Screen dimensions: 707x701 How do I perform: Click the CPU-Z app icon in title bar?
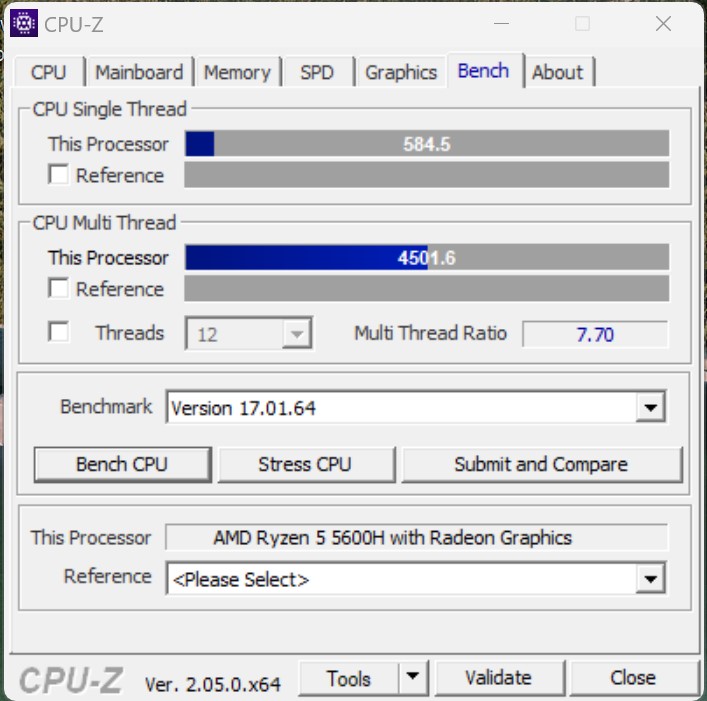click(x=24, y=23)
